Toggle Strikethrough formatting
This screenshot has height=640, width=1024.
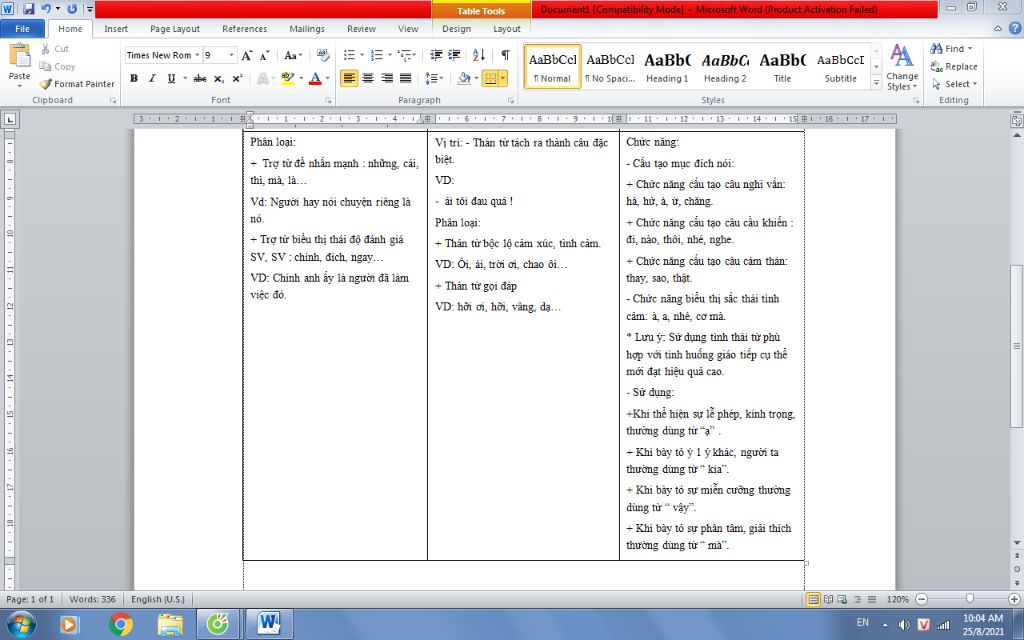coord(200,78)
